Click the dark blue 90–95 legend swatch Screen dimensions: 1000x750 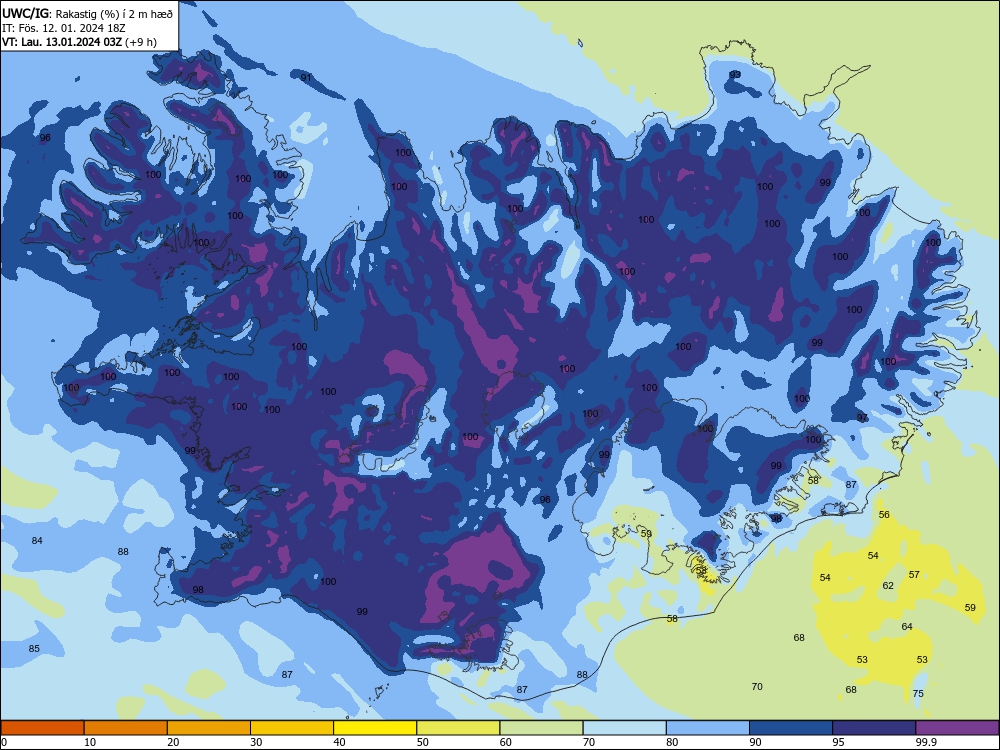click(791, 728)
